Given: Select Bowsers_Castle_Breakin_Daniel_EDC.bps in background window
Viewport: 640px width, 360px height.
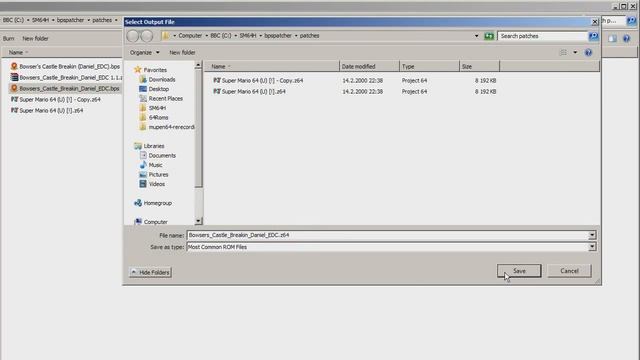Looking at the screenshot, I should [x=65, y=89].
